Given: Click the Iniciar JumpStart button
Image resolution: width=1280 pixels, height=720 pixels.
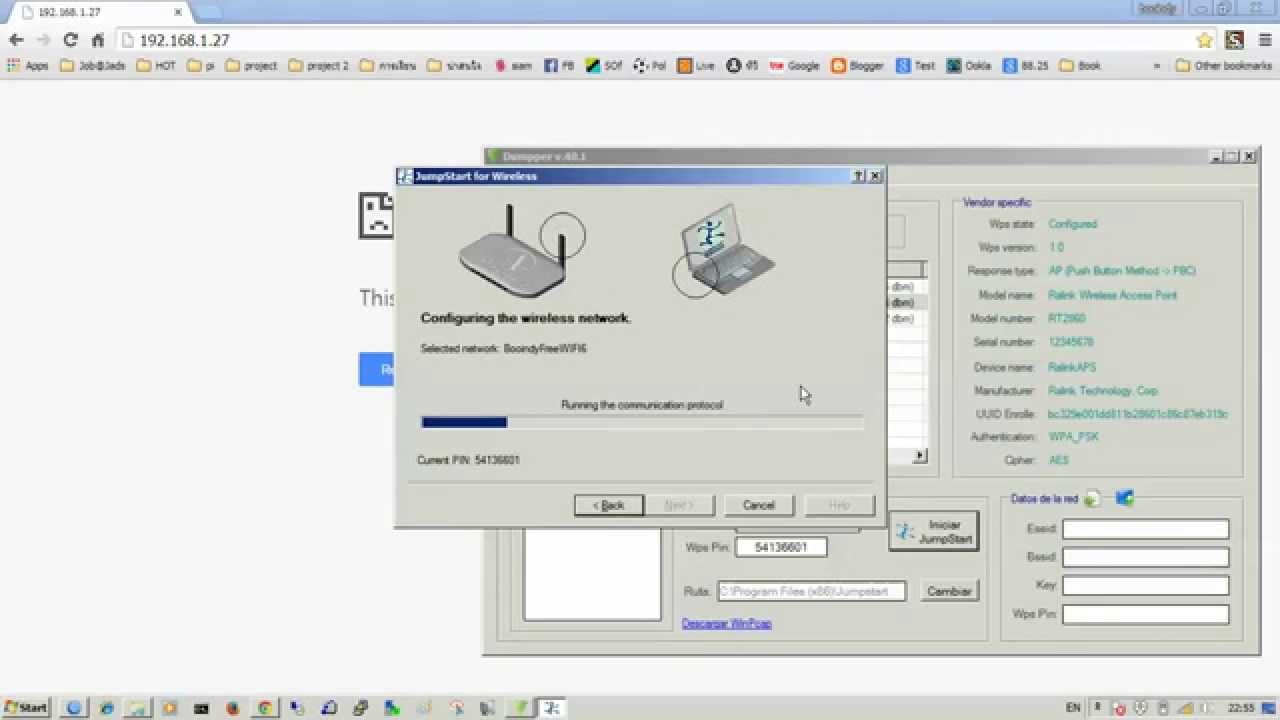Looking at the screenshot, I should click(934, 532).
